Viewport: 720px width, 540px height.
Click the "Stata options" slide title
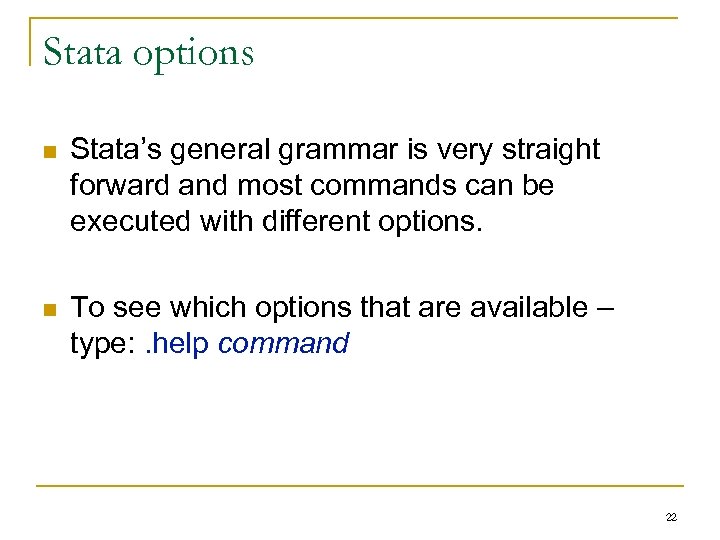point(149,51)
